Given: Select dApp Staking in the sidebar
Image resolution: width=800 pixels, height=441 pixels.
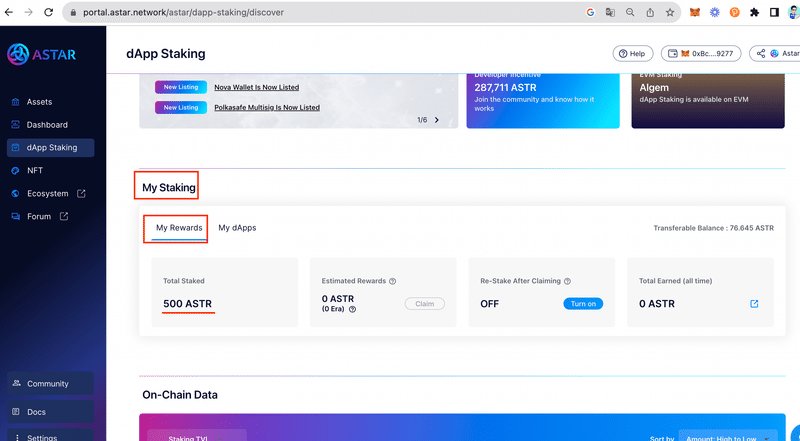Looking at the screenshot, I should [x=51, y=148].
